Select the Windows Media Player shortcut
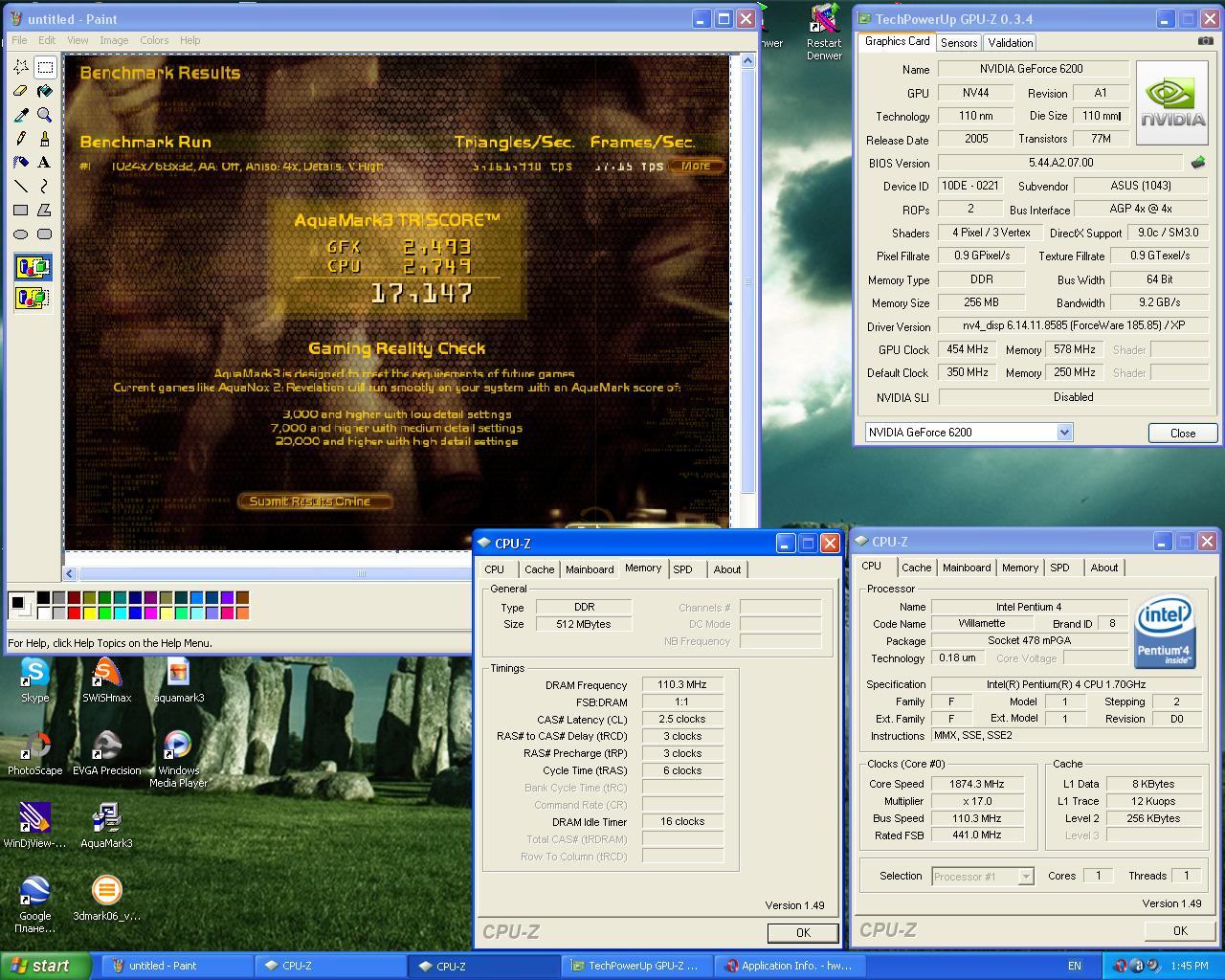This screenshot has height=980, width=1225. click(178, 760)
